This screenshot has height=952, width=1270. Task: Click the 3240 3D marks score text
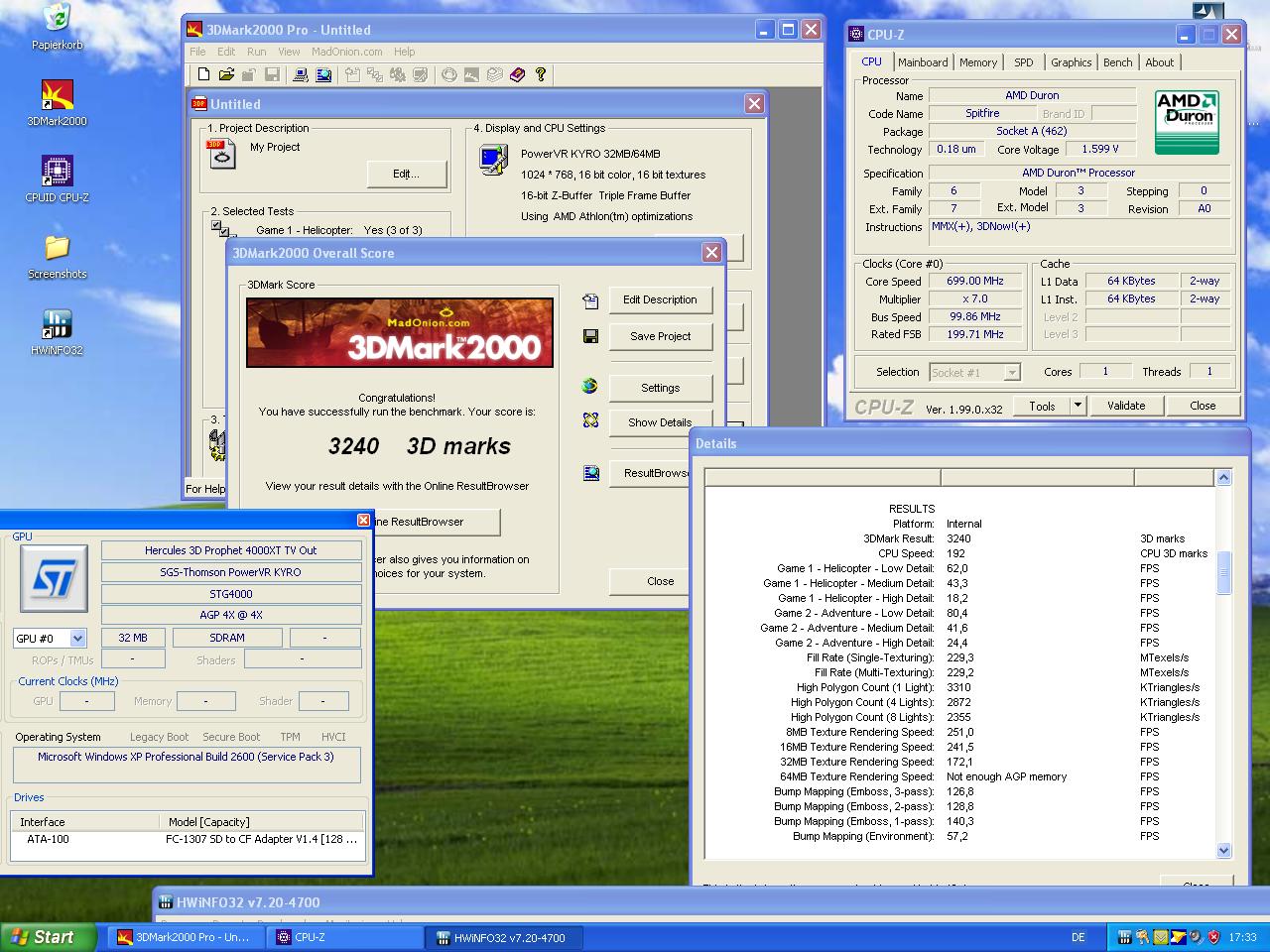pos(419,446)
